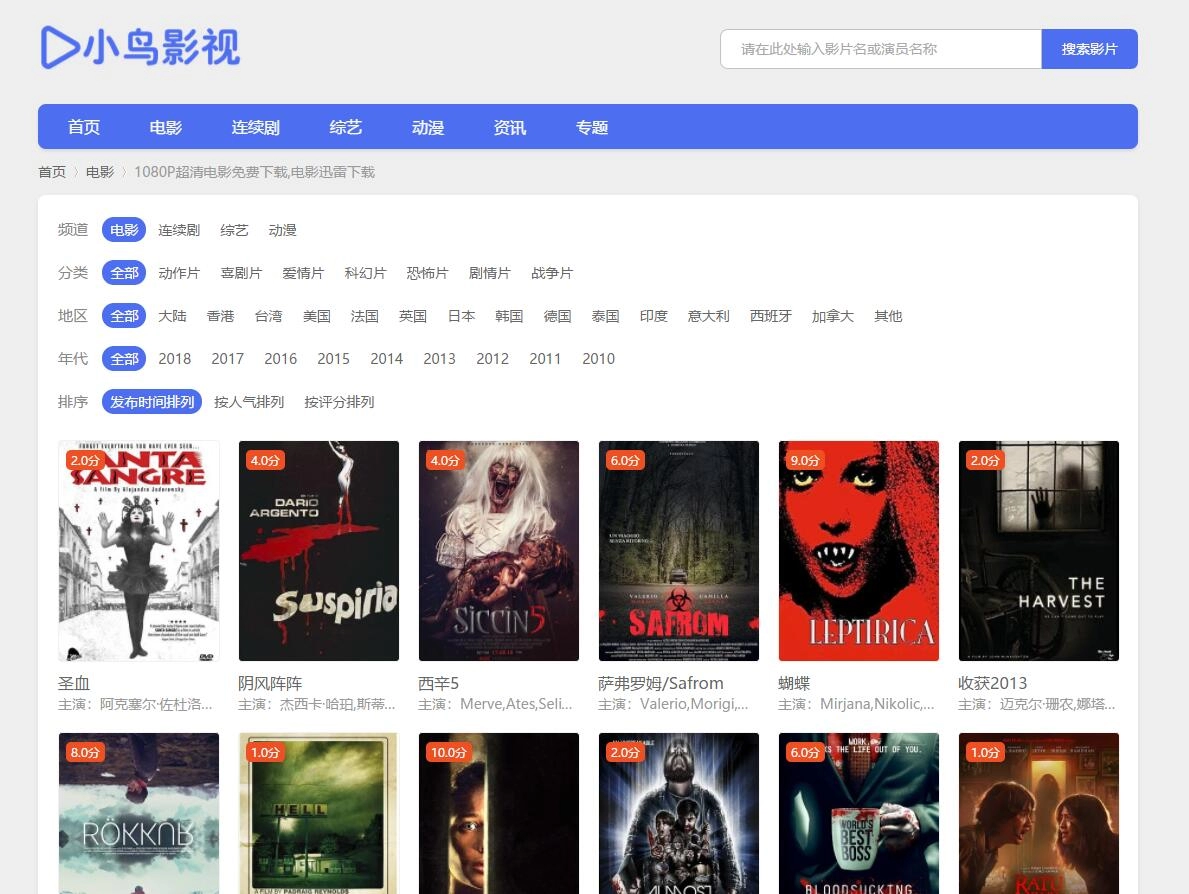Select year 2016 filter

pos(280,359)
